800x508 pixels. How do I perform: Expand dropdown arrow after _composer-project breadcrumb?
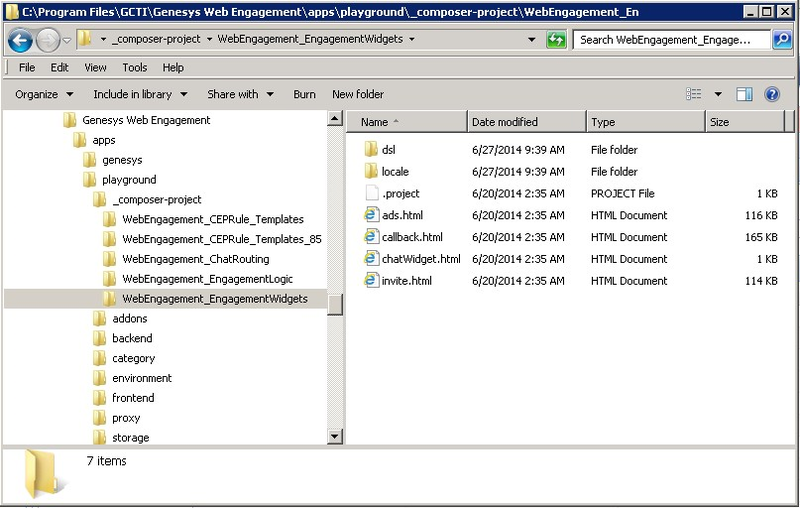[x=209, y=39]
